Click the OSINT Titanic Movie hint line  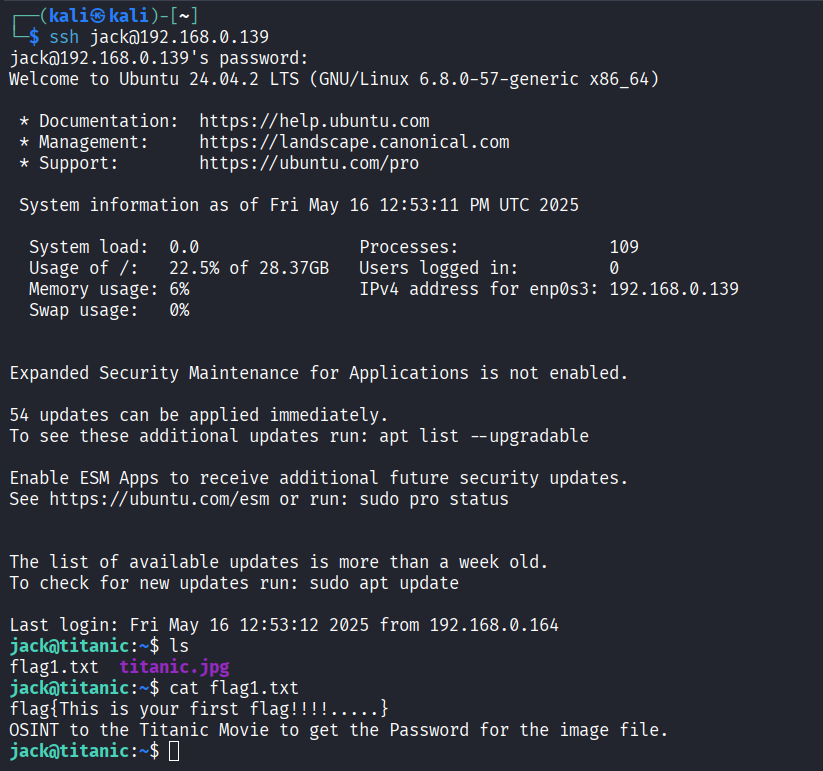click(339, 730)
